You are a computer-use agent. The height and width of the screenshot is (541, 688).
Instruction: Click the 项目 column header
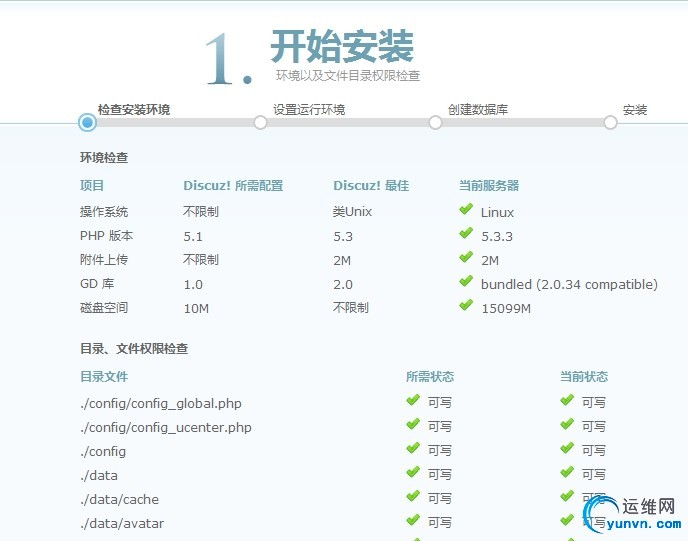(x=92, y=186)
